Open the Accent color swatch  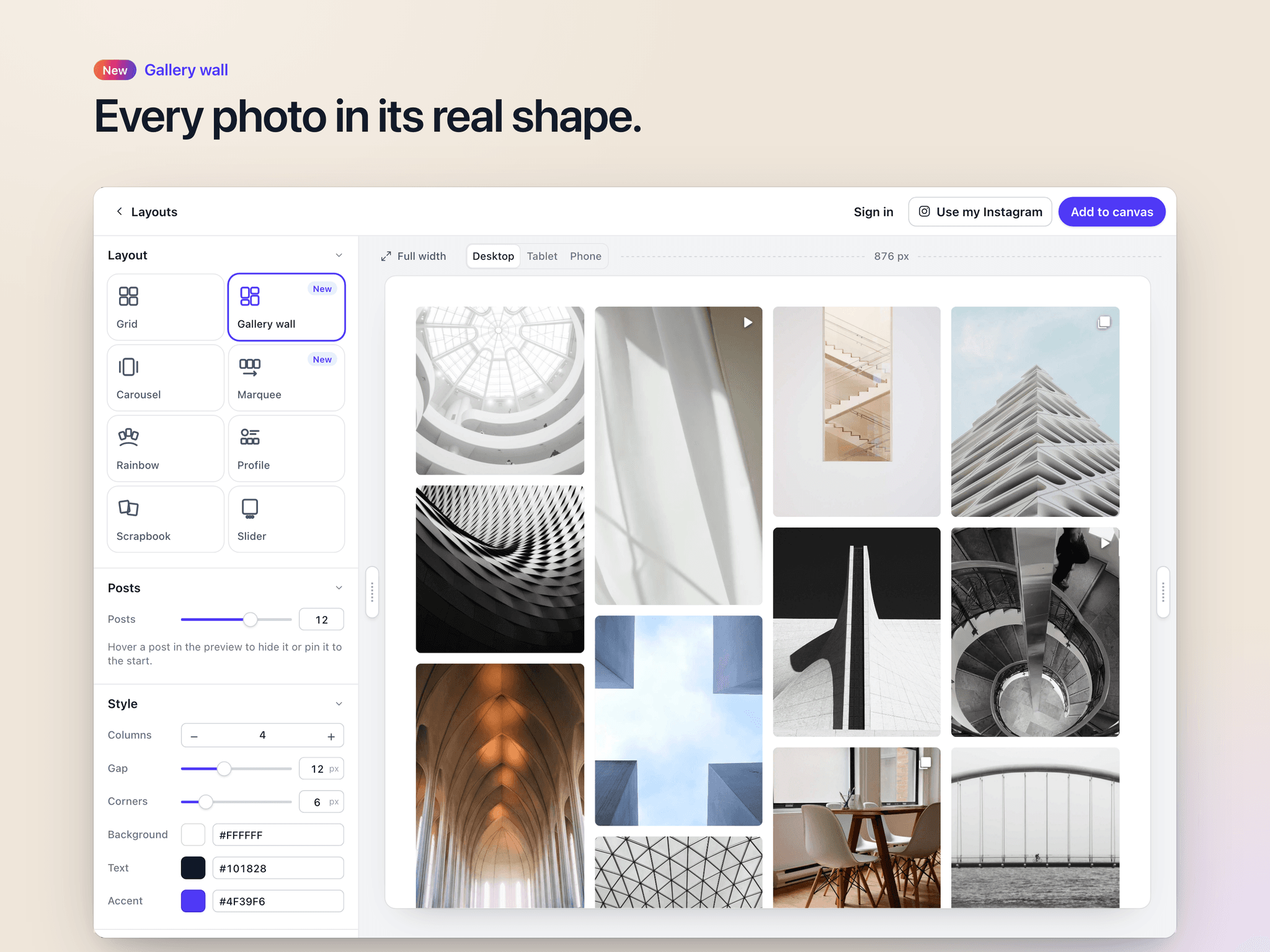pyautogui.click(x=193, y=901)
